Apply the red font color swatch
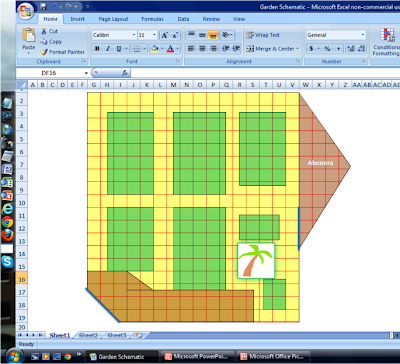 [170, 49]
